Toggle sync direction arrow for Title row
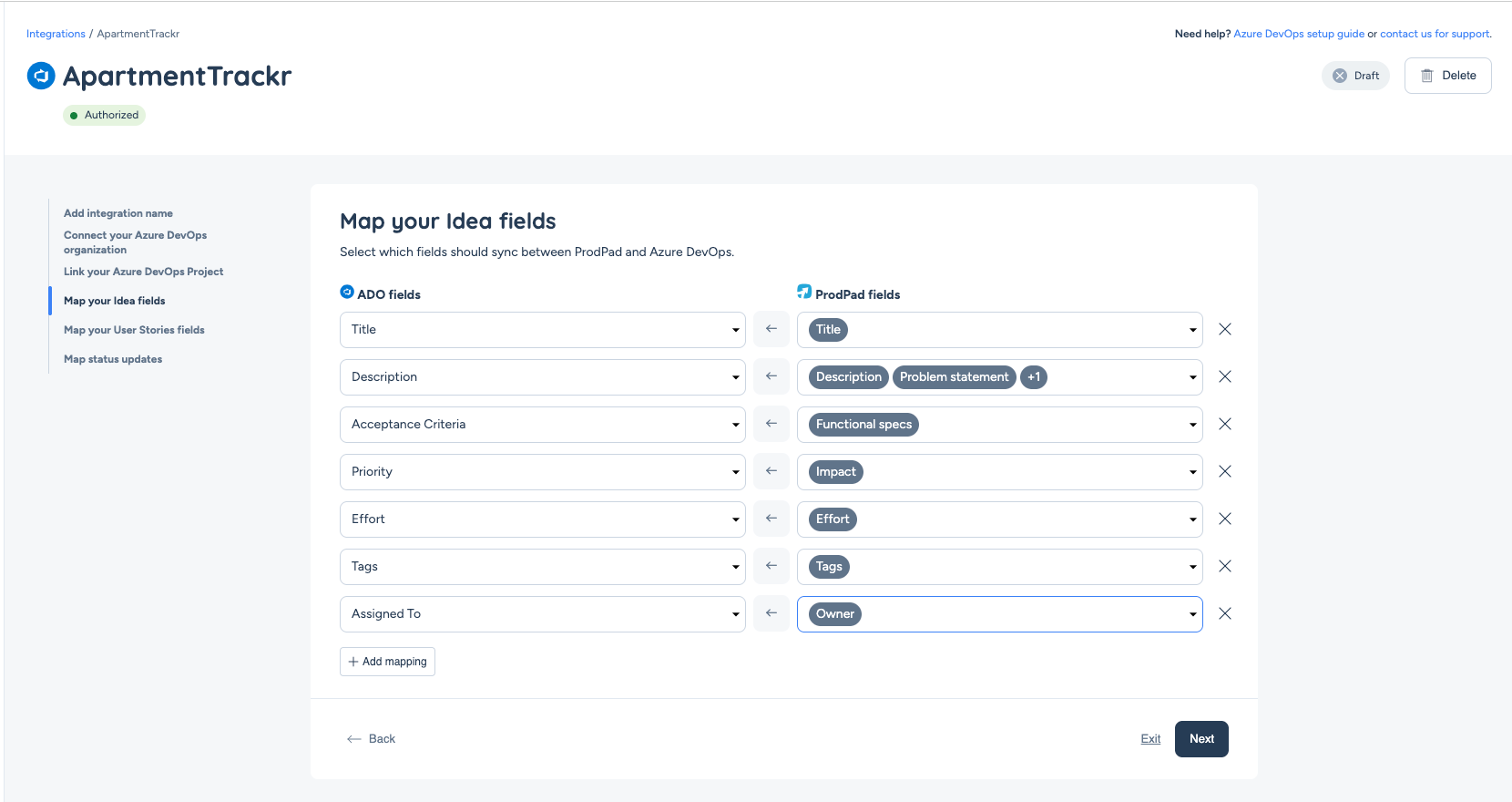Viewport: 1512px width, 802px height. click(771, 329)
